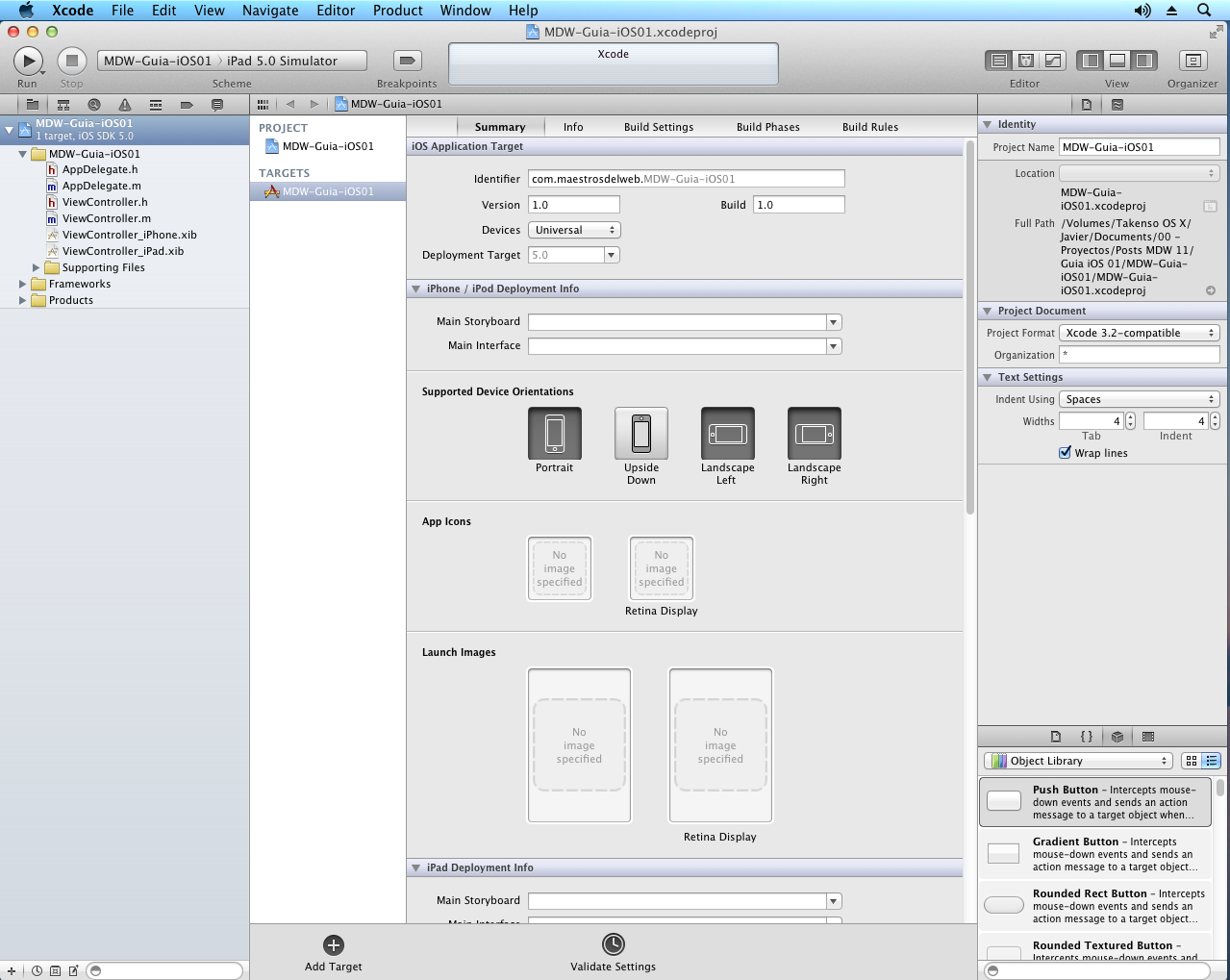Screen dimensions: 1230x980
Task: Open iPhone Main Interface dropdown arrow
Action: point(834,346)
